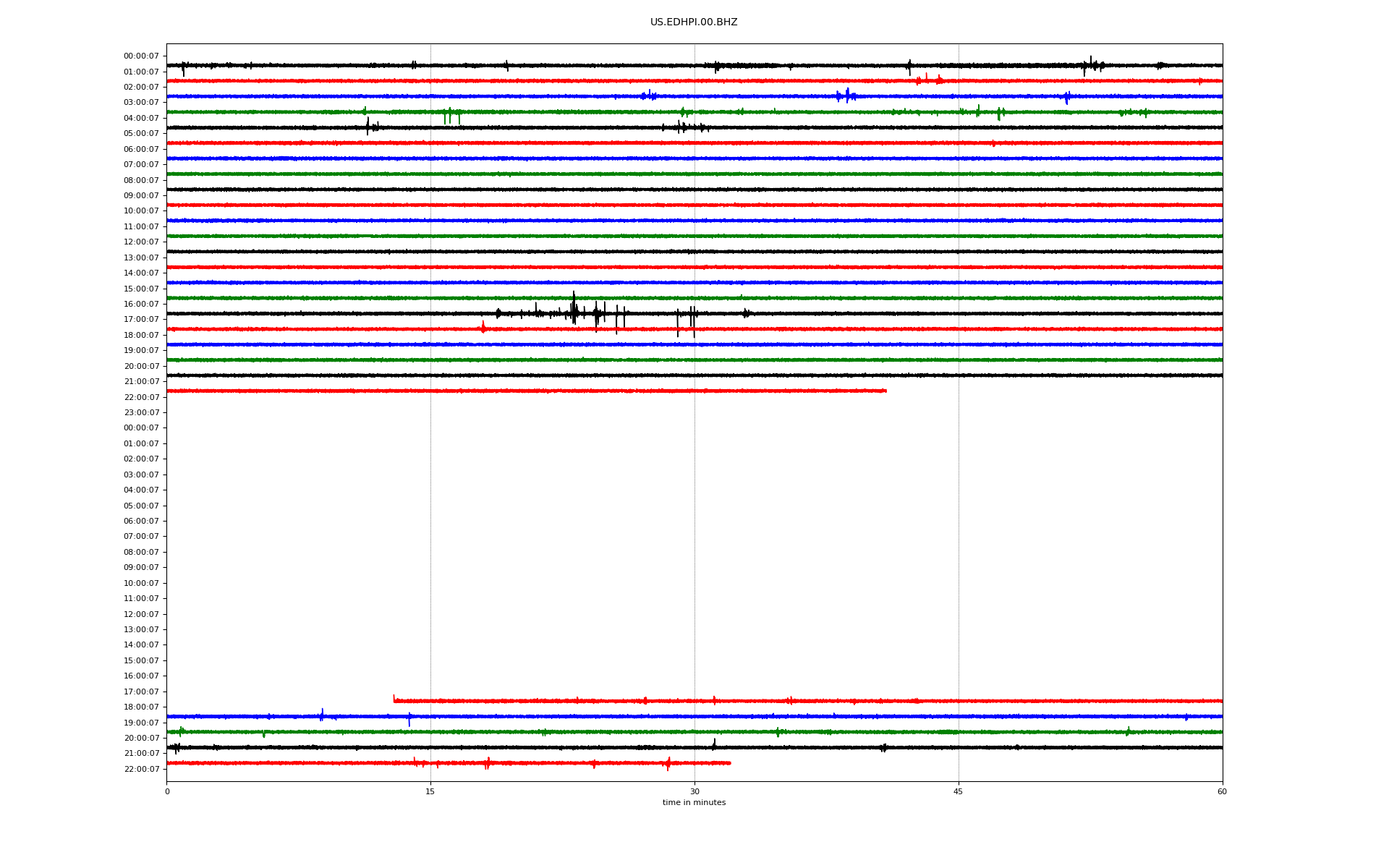Select the x-axis tick label 0
The width and height of the screenshot is (1389, 868).
(167, 791)
